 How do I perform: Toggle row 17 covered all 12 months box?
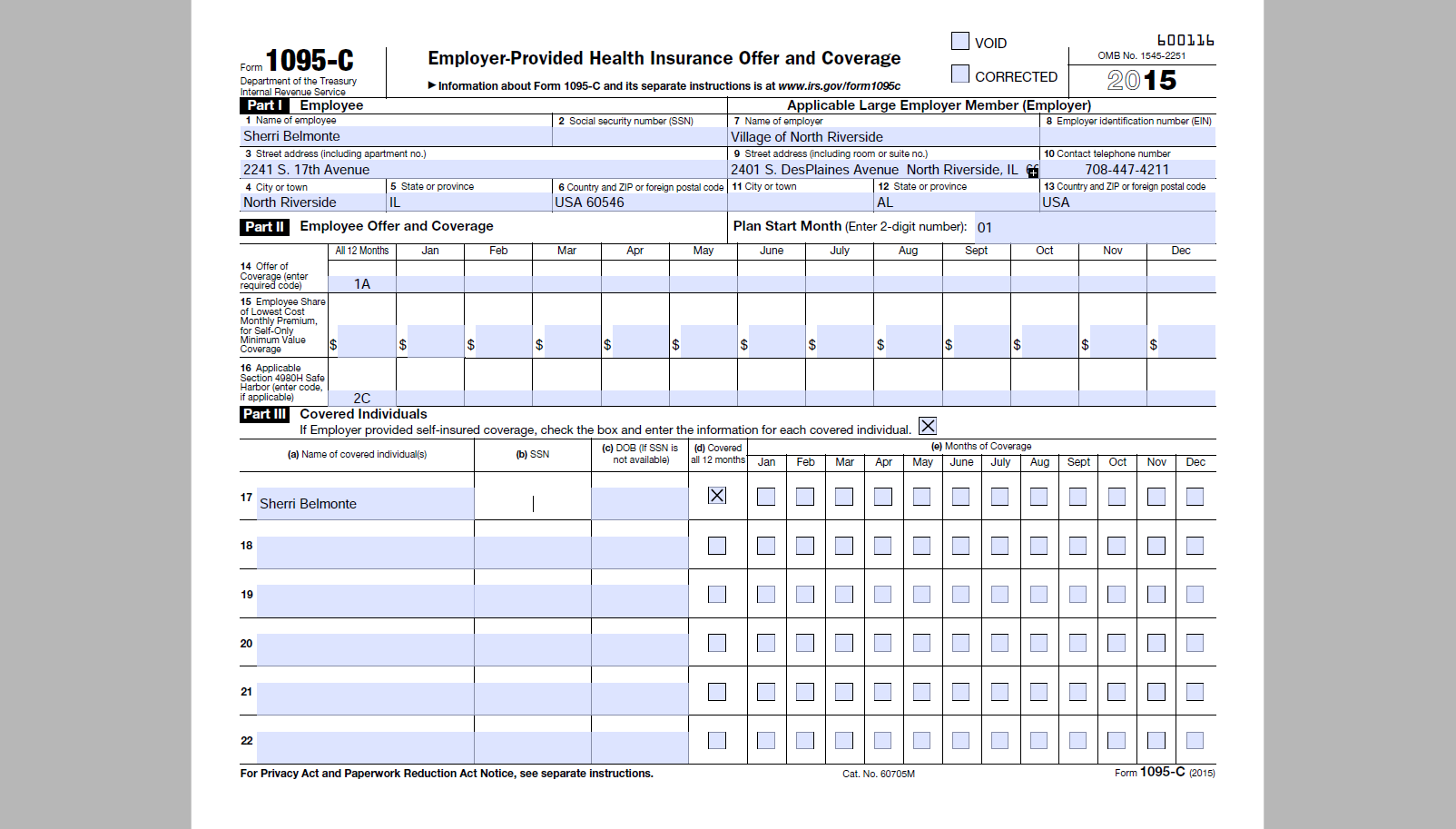click(717, 496)
